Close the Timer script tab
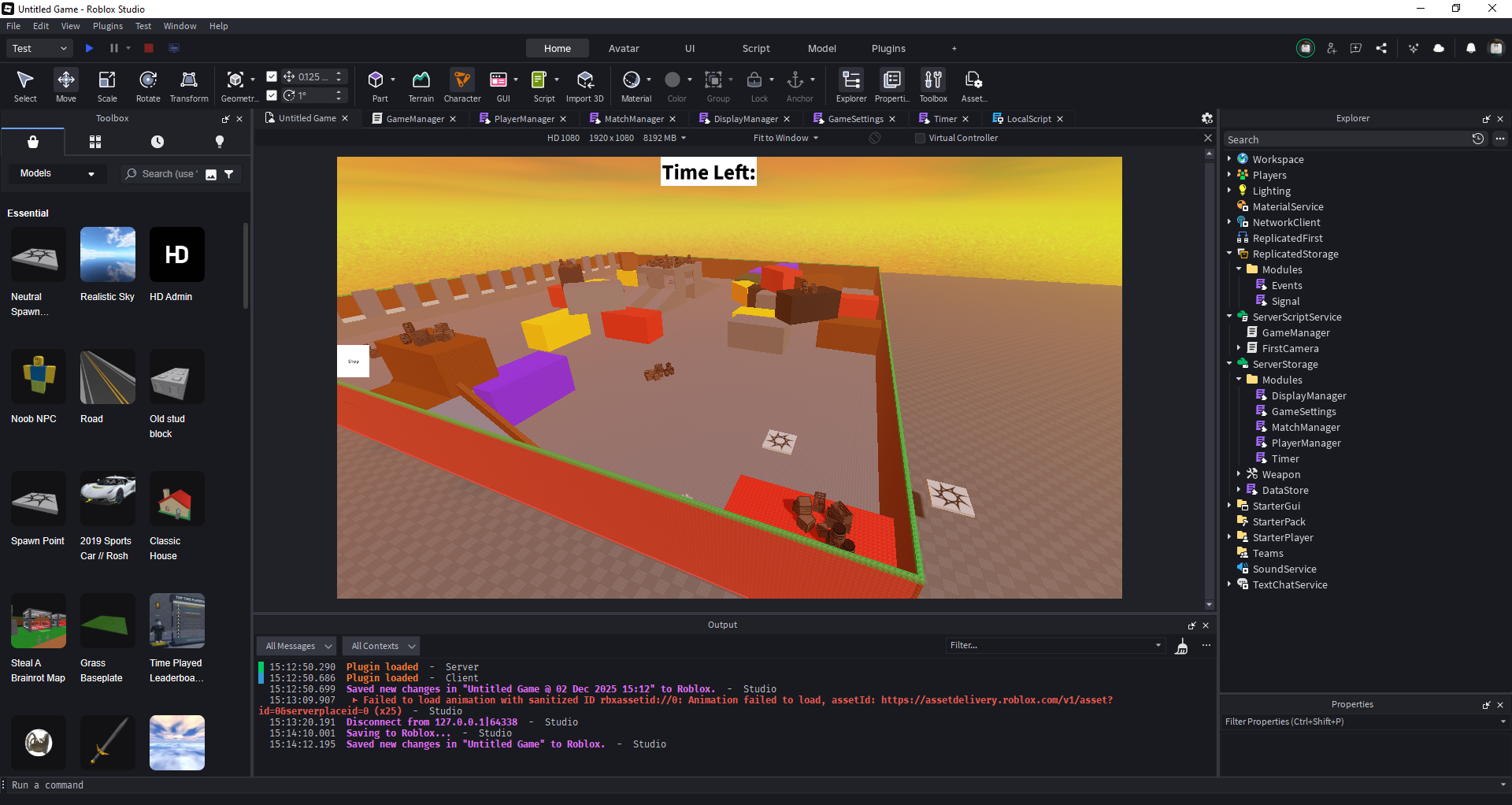This screenshot has width=1512, height=805. pos(965,119)
